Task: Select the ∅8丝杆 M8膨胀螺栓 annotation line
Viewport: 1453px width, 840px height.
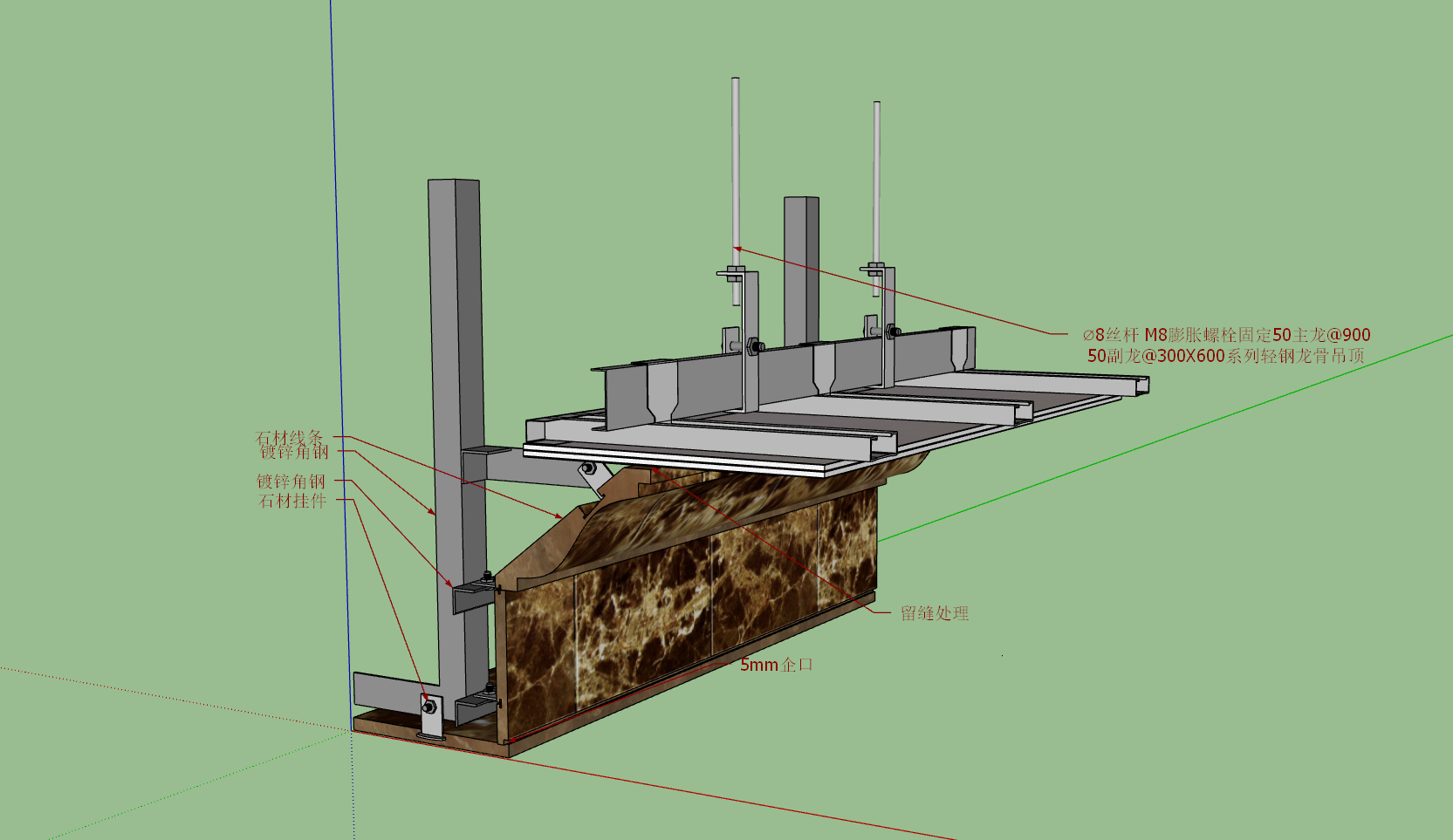Action: (x=1226, y=335)
